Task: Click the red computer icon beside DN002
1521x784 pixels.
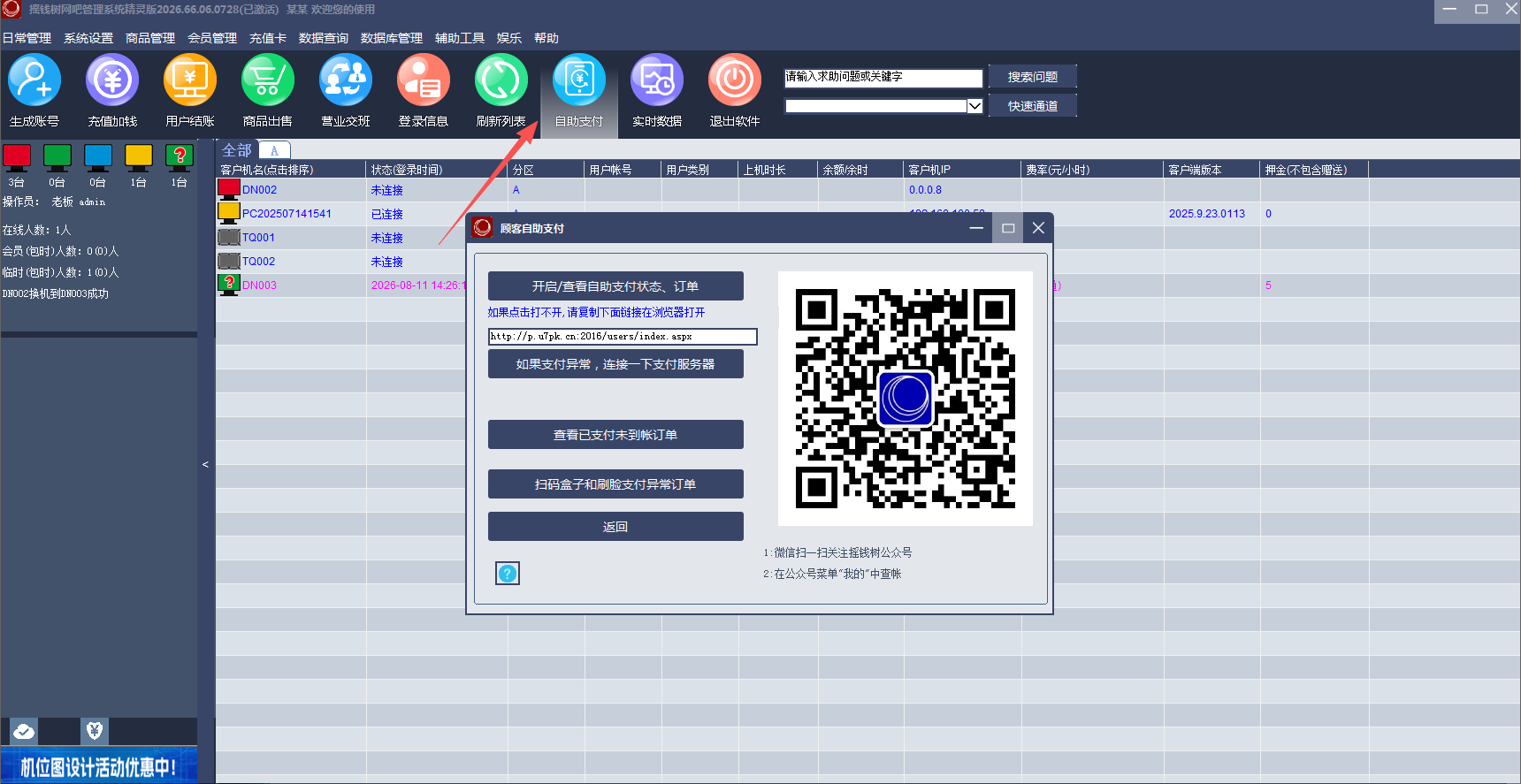Action: point(229,189)
